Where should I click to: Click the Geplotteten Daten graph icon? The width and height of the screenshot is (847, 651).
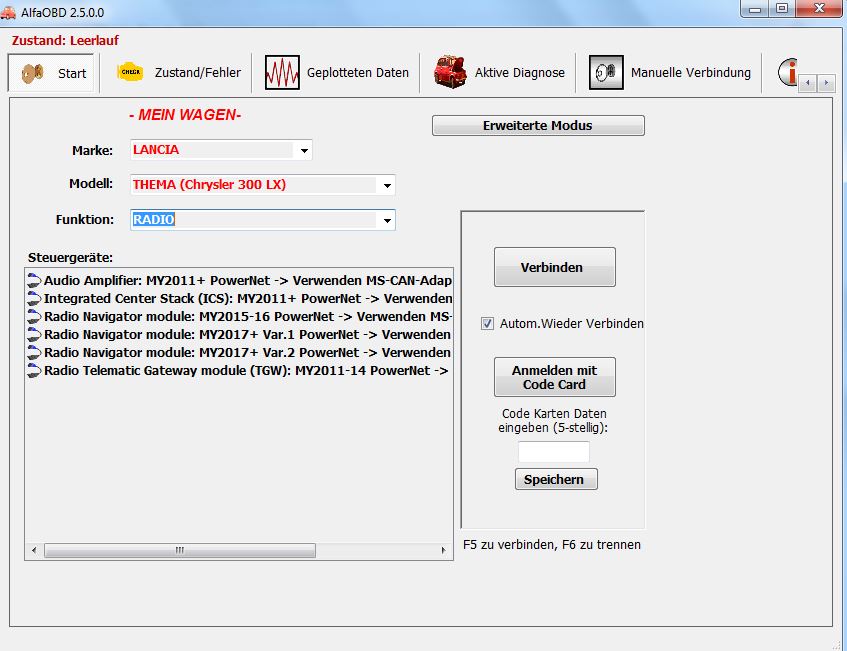click(282, 73)
